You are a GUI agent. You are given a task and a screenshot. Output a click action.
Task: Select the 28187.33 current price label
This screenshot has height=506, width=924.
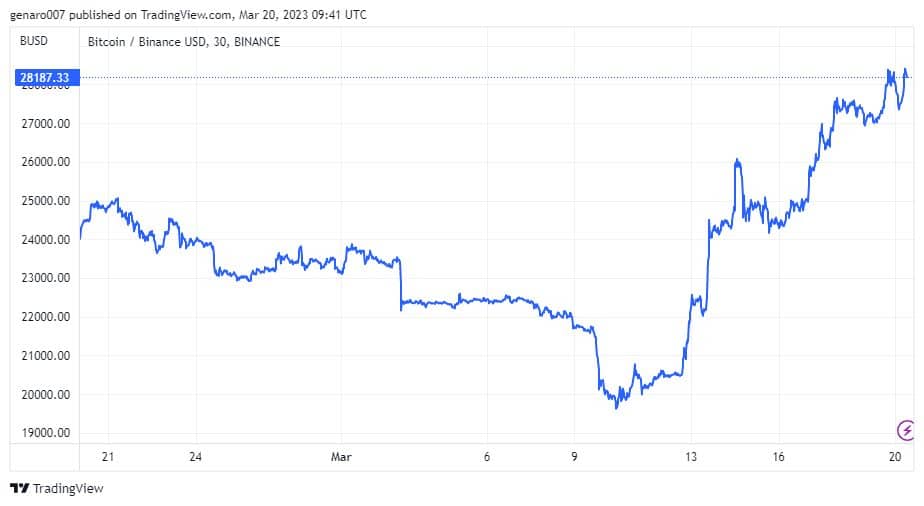pyautogui.click(x=47, y=77)
